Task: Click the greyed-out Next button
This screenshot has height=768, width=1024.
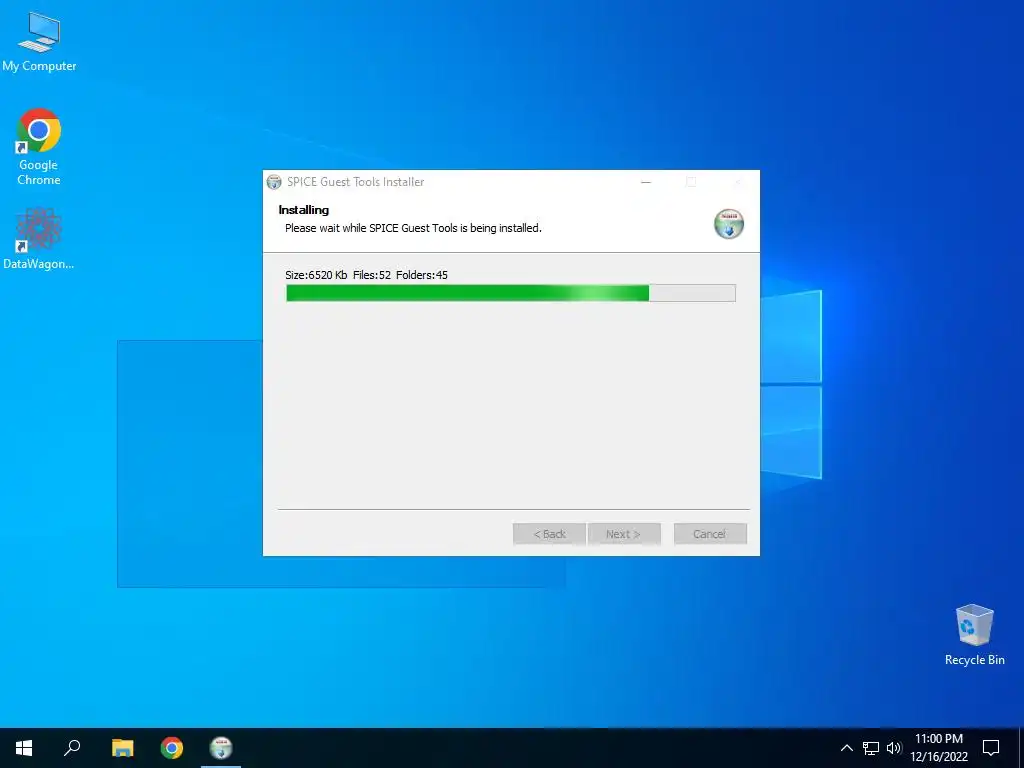Action: pos(624,534)
